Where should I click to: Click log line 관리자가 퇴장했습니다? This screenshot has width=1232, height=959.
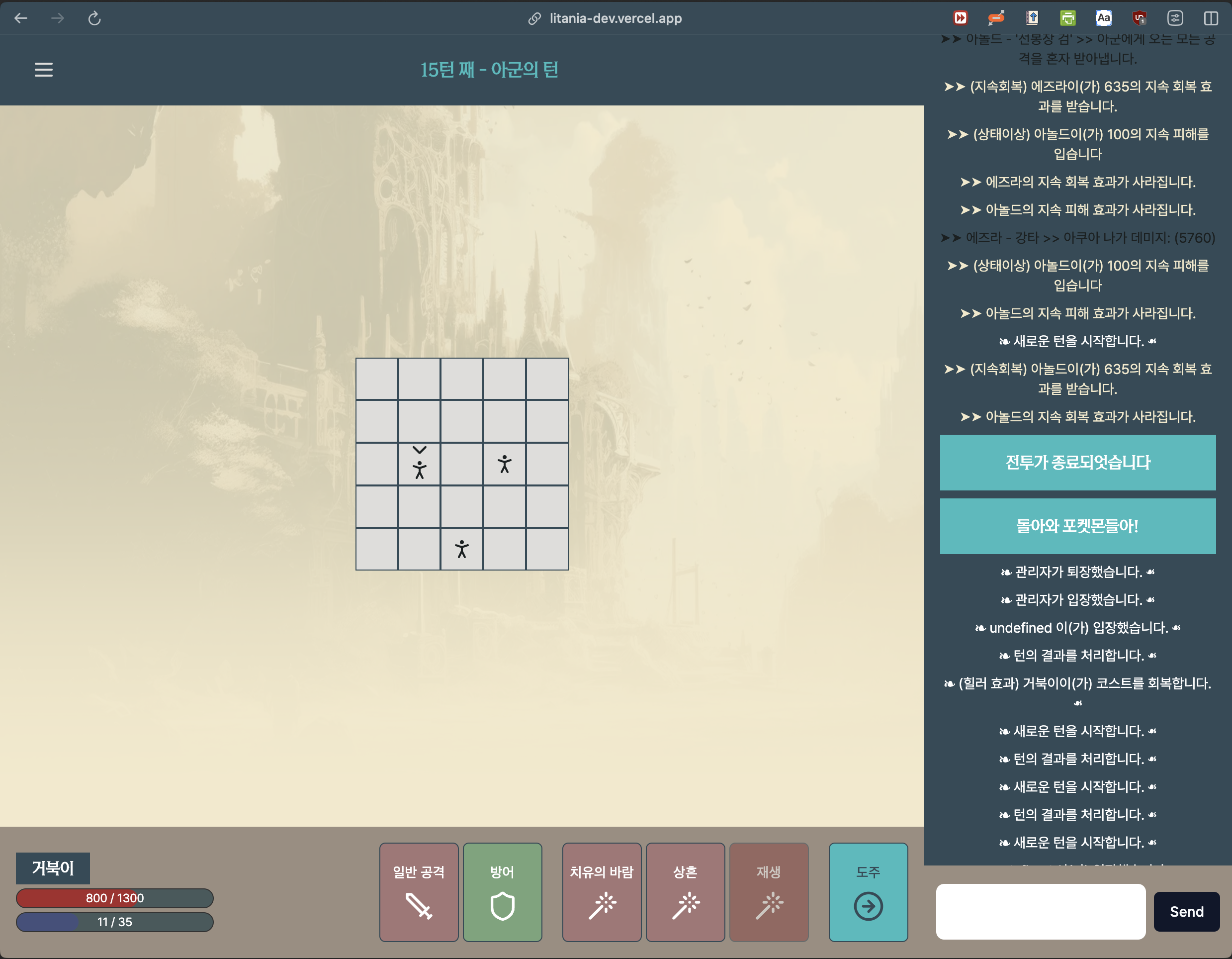[x=1077, y=572]
